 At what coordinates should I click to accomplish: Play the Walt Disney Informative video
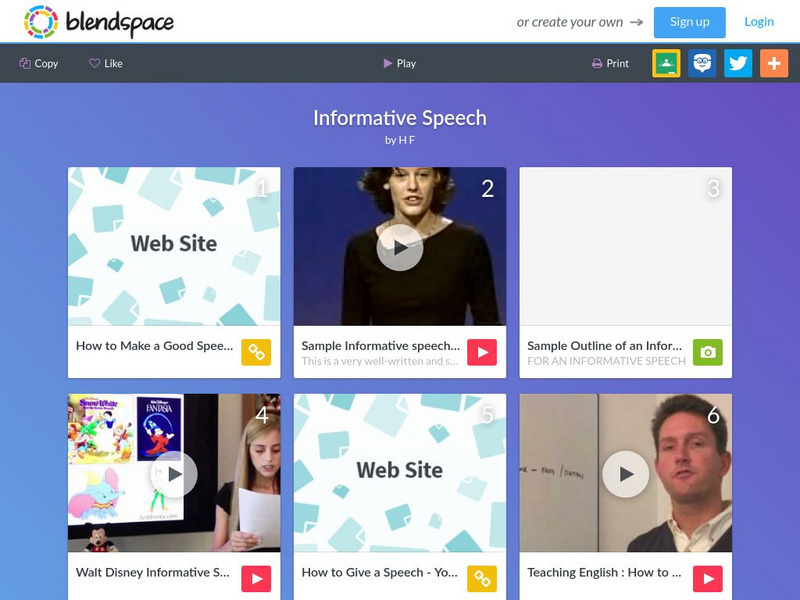pos(174,474)
